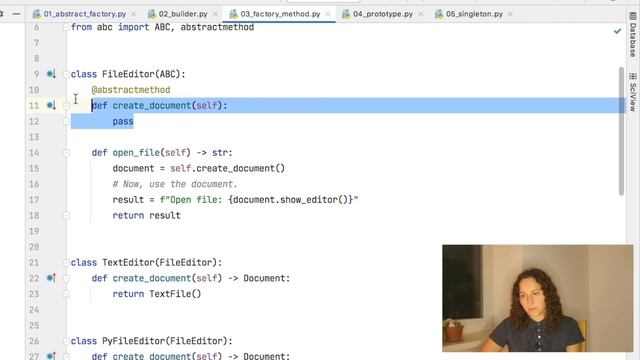Click the fold end marker on line 12
Image resolution: width=640 pixels, height=360 pixels.
(66, 121)
